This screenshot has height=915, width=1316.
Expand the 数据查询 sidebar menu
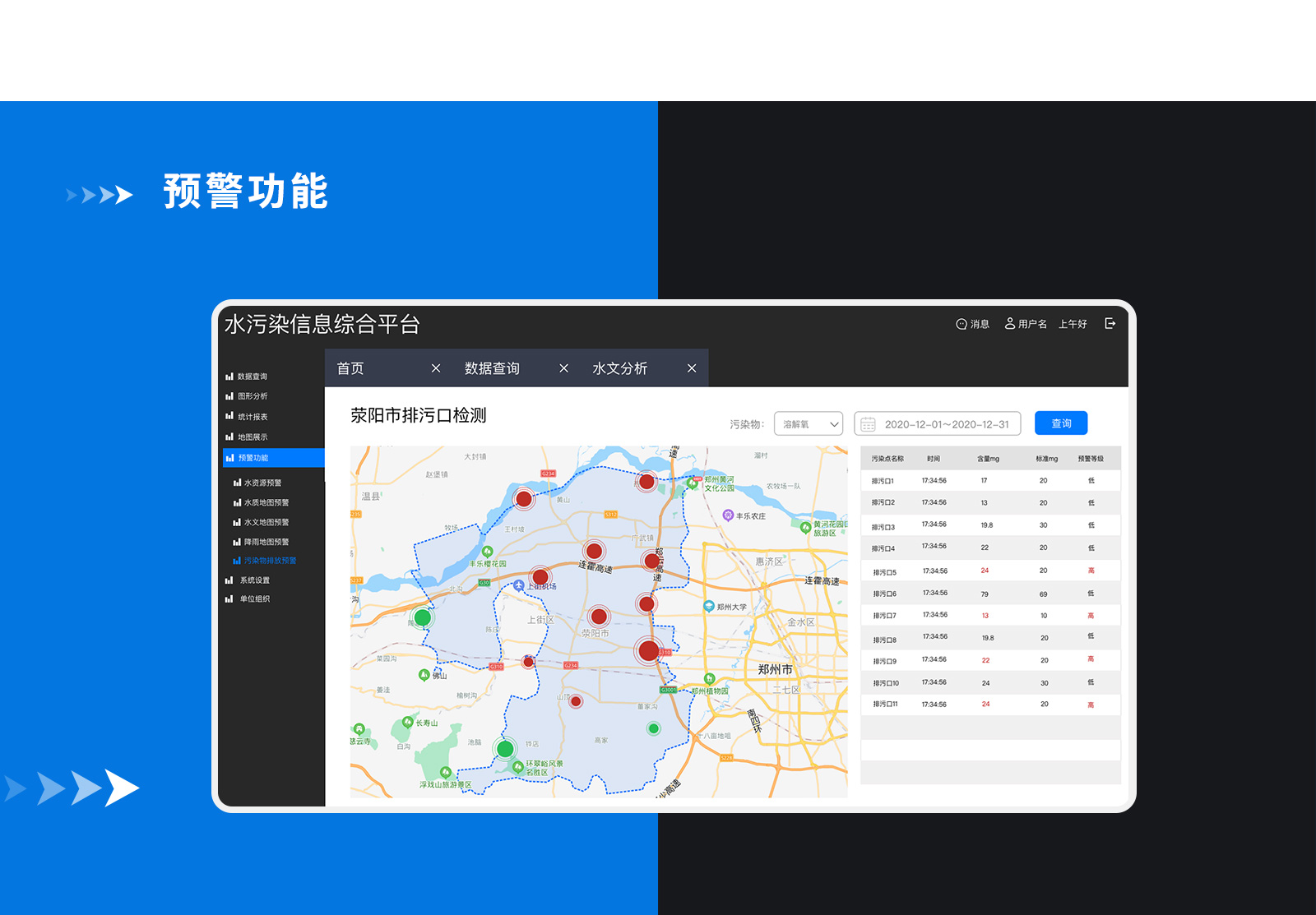click(x=252, y=377)
